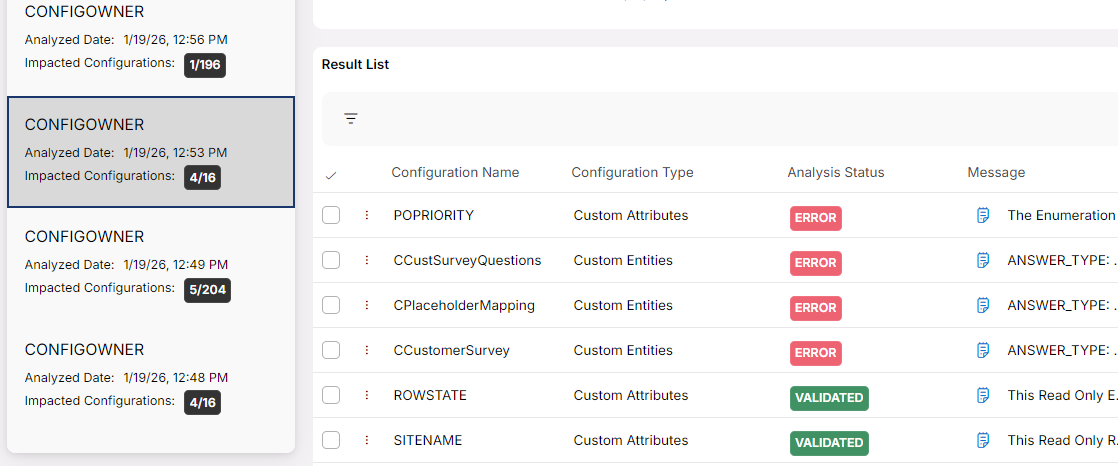
Task: Open row menu for SITENAME
Action: coord(366,440)
